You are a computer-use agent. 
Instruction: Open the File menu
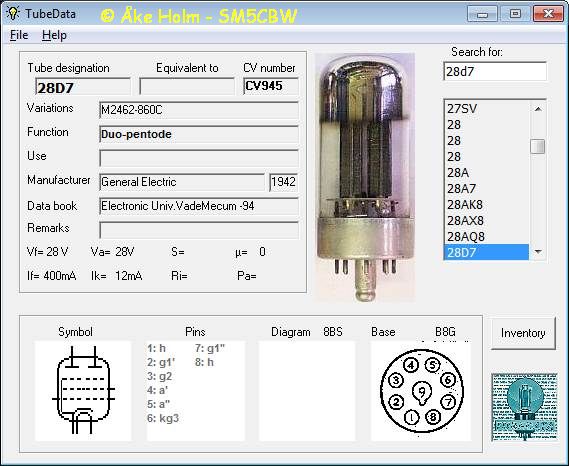[19, 35]
